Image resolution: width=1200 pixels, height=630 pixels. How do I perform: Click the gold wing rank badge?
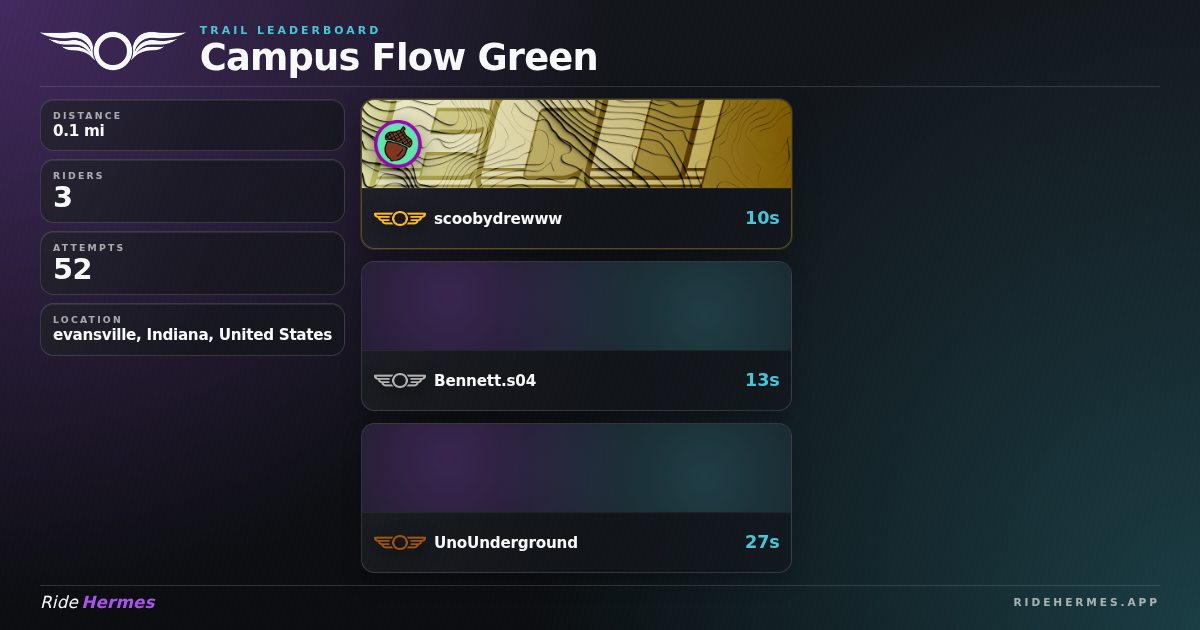click(400, 218)
